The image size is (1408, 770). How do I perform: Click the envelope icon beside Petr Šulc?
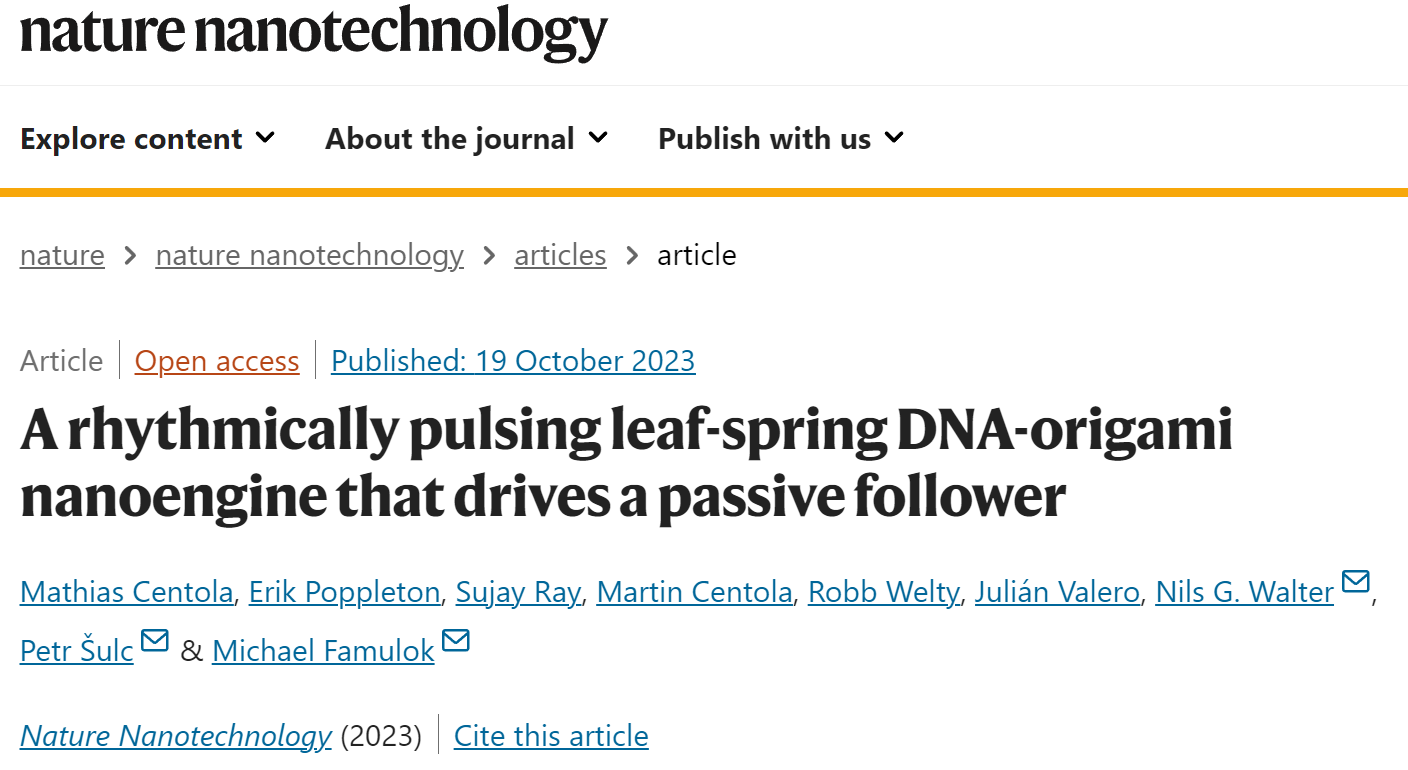pyautogui.click(x=155, y=640)
